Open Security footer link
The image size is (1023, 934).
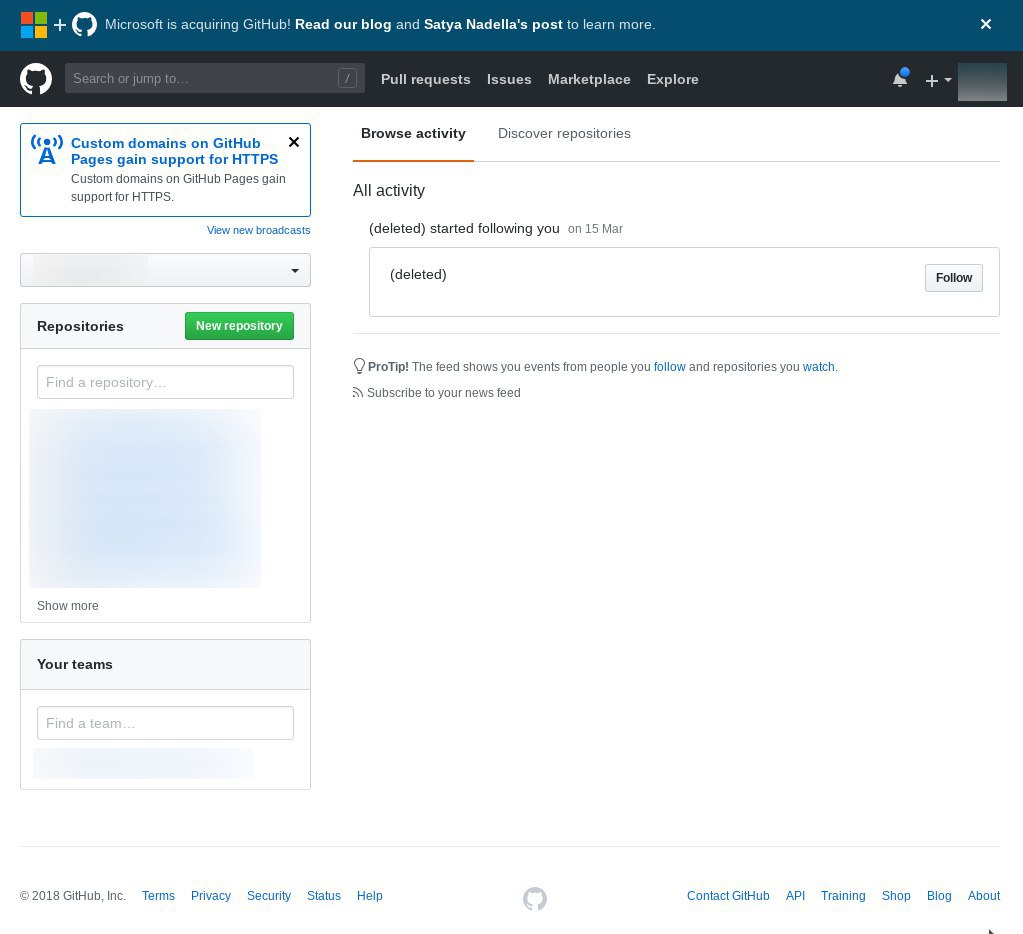click(x=269, y=896)
